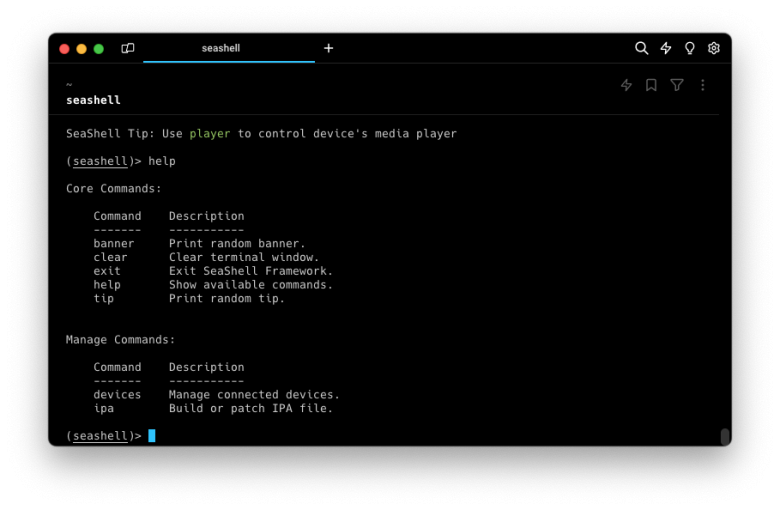780x510 pixels.
Task: Open the block's three-dot more menu
Action: (x=702, y=85)
